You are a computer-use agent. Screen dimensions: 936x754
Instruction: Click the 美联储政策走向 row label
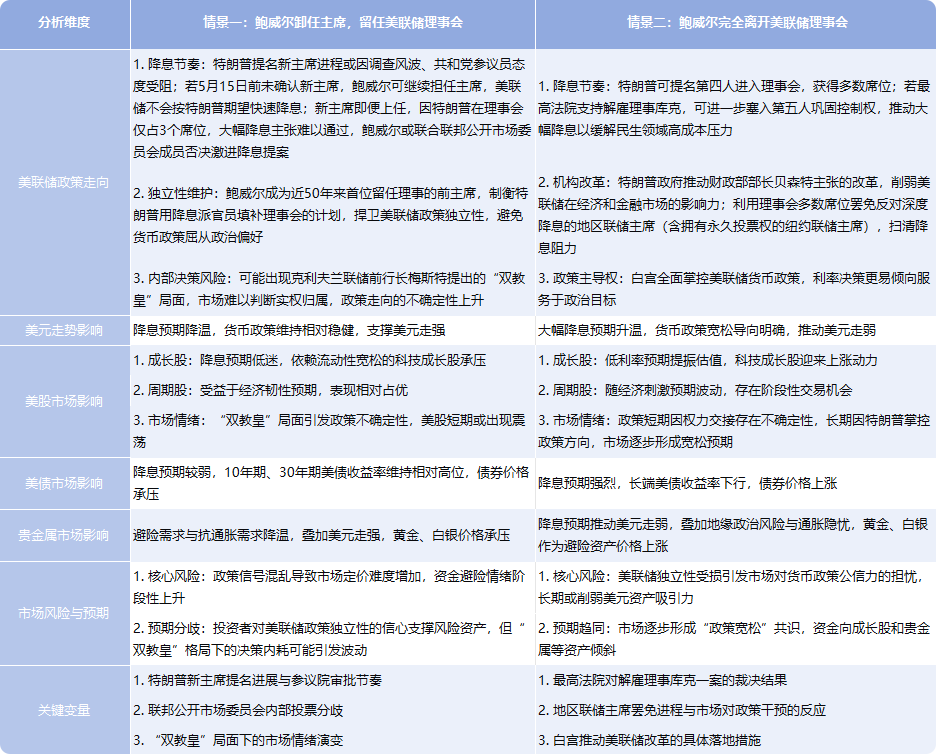coord(64,183)
